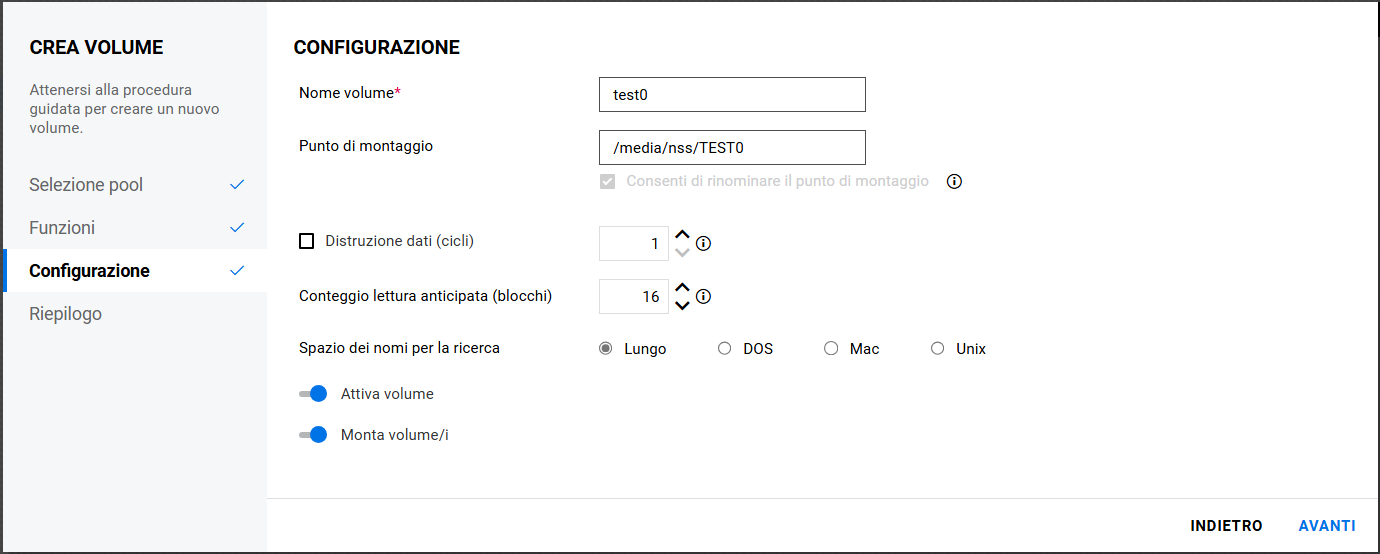Image resolution: width=1380 pixels, height=554 pixels.
Task: Click the Nome volume text field
Action: 732,95
